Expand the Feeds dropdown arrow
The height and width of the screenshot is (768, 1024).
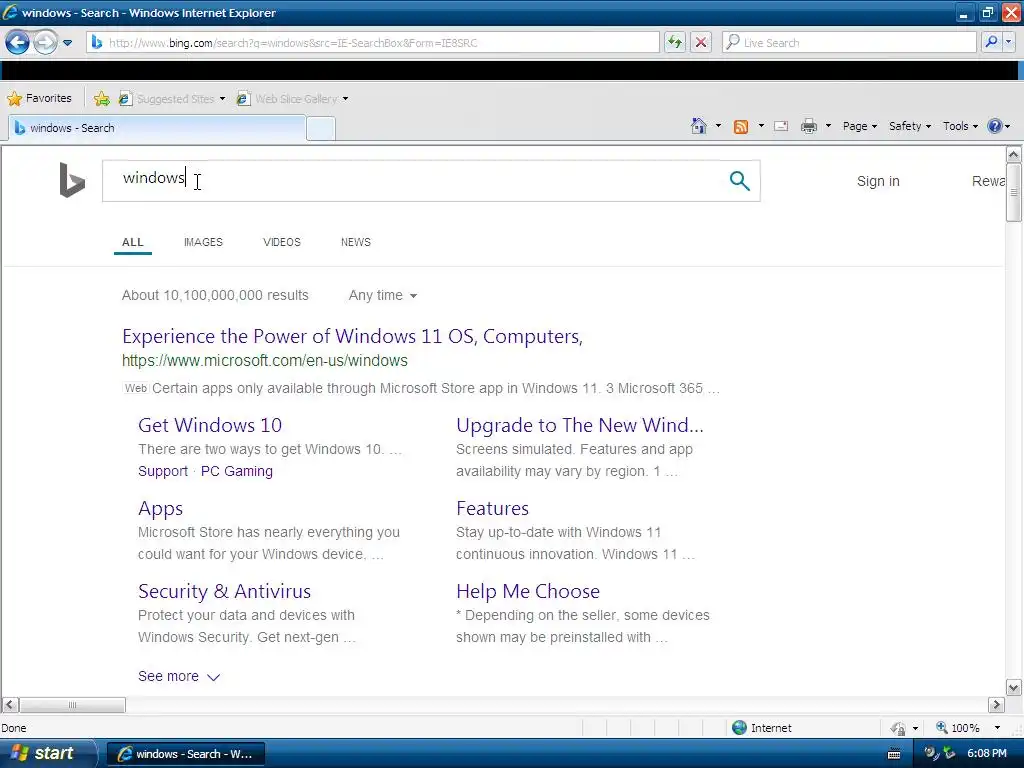[x=761, y=126]
